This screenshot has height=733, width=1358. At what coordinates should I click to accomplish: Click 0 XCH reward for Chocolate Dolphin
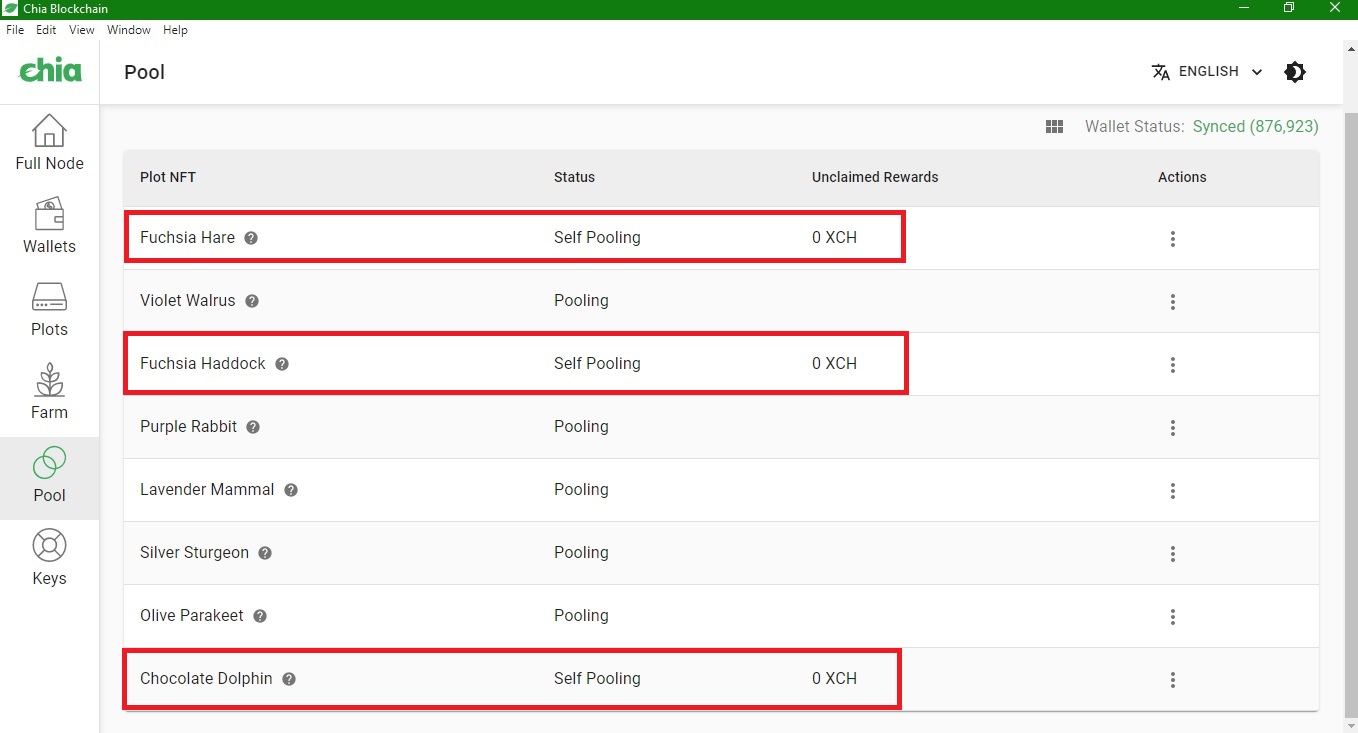tap(834, 679)
